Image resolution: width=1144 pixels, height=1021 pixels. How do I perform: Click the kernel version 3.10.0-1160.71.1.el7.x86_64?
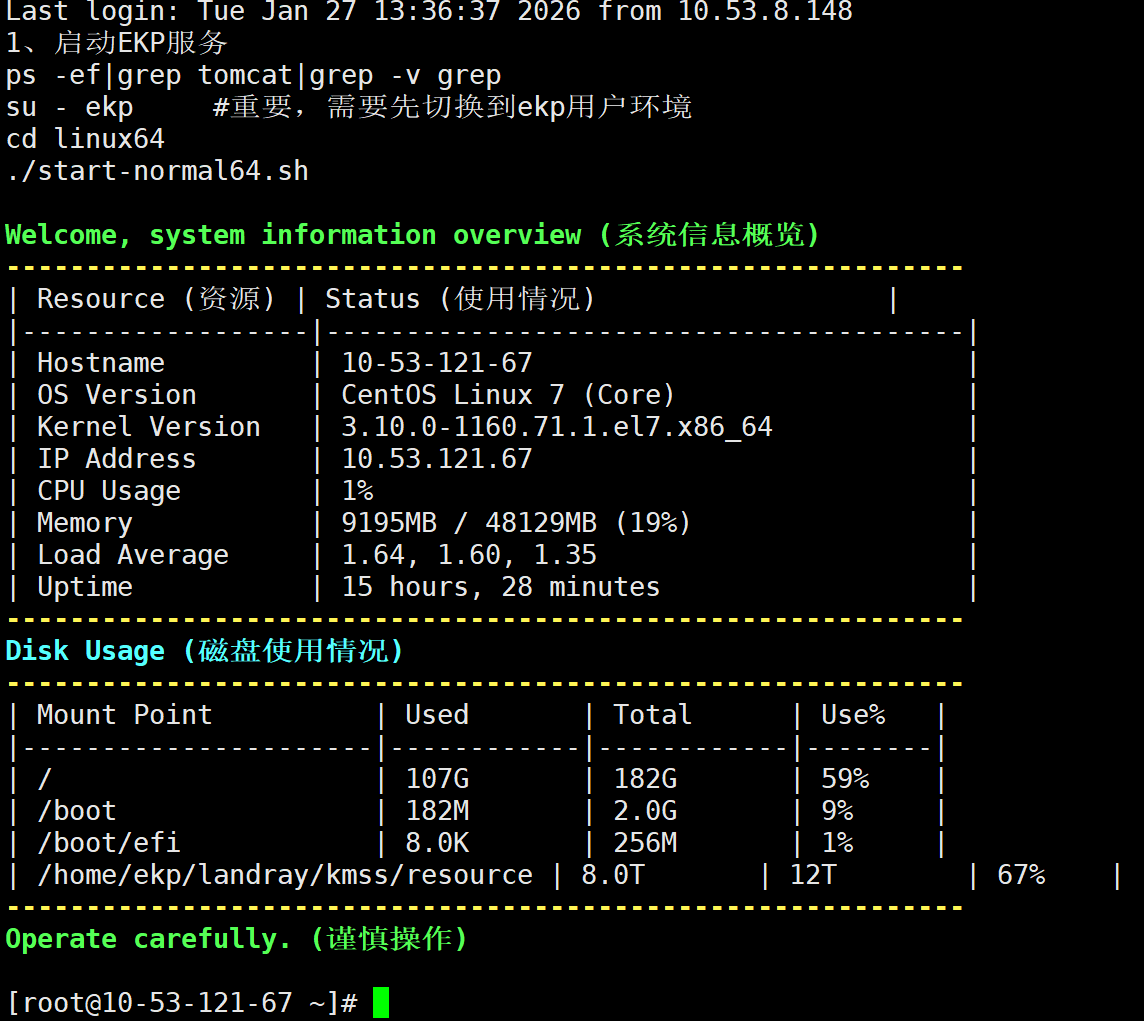pos(557,427)
